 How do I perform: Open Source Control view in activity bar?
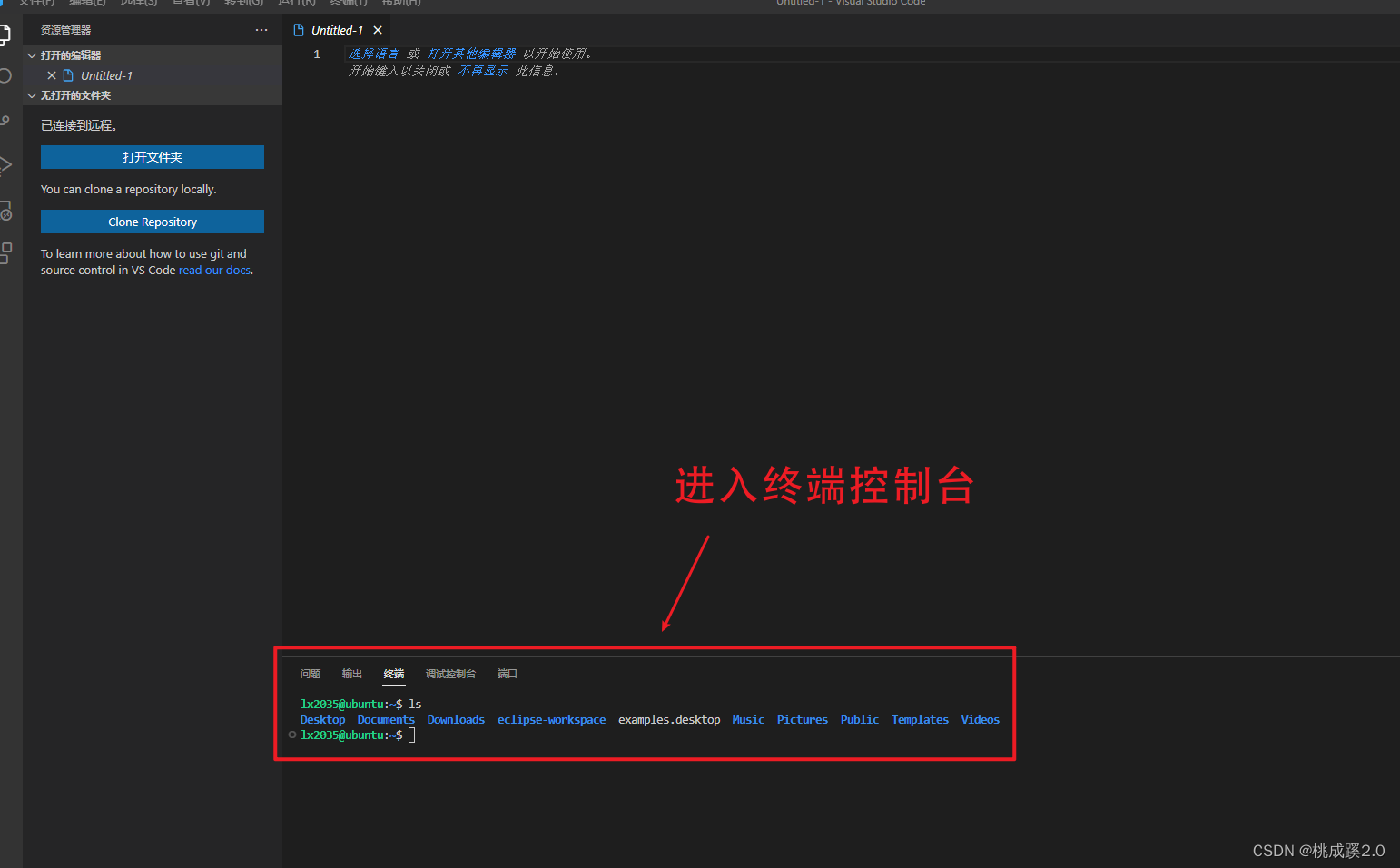click(5, 121)
